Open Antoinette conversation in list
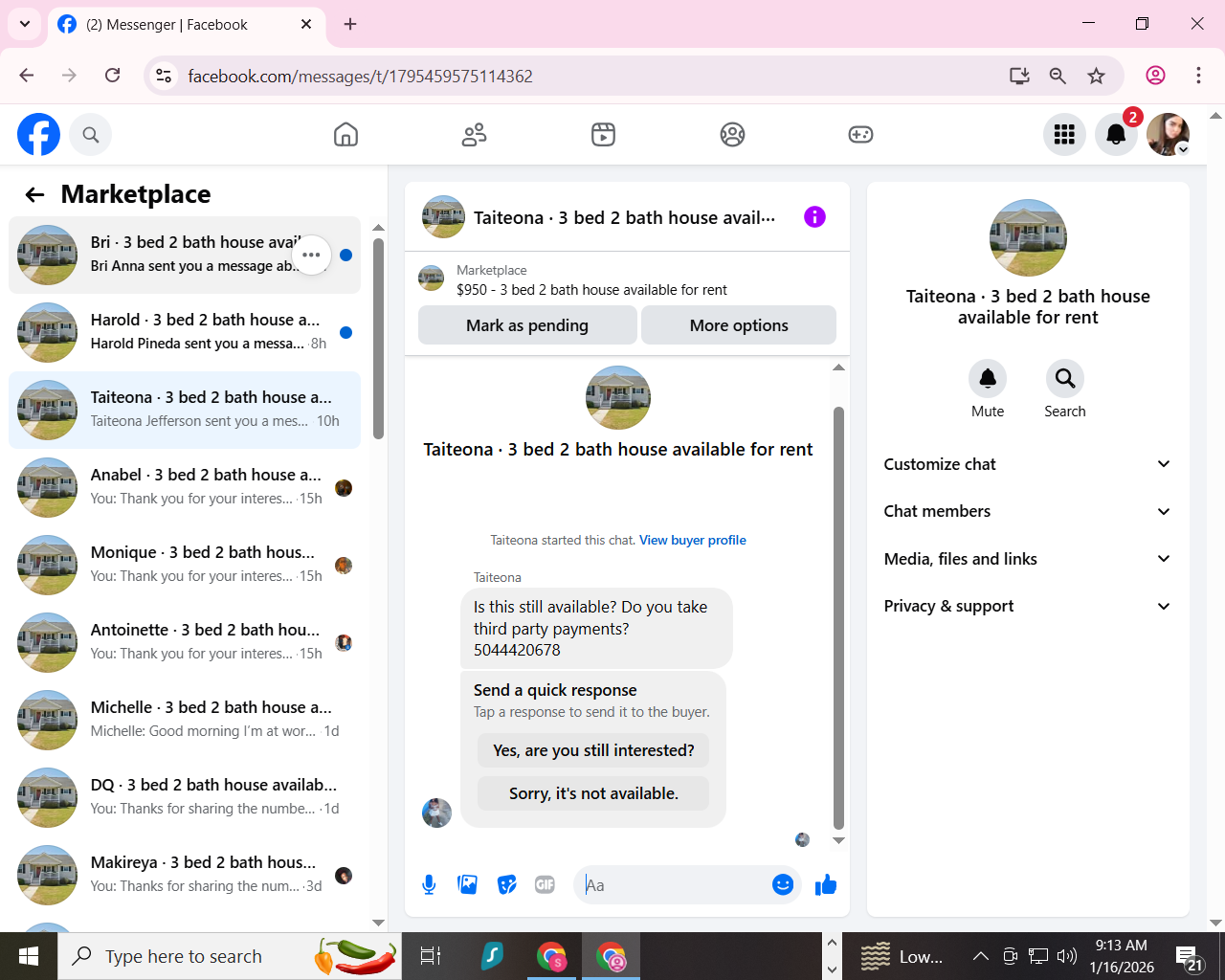1225x980 pixels. 185,642
